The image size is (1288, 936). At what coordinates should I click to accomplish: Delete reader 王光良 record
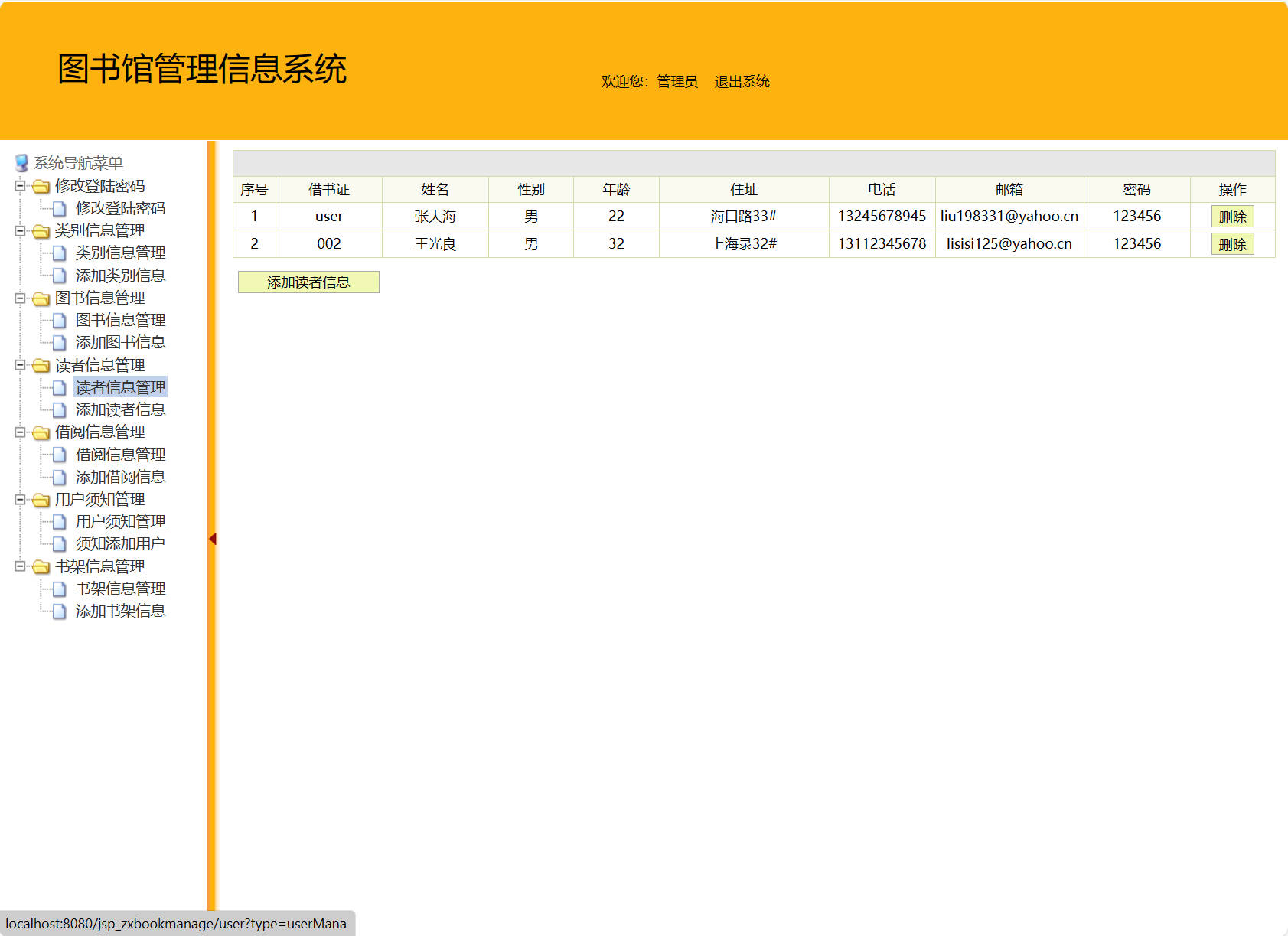tap(1232, 244)
